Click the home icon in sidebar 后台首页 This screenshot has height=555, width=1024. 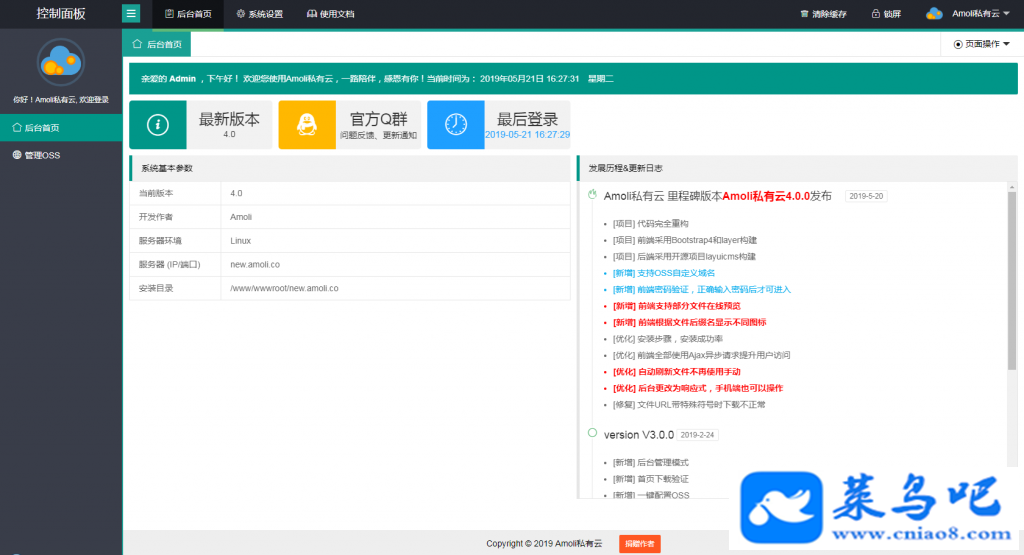coord(17,127)
